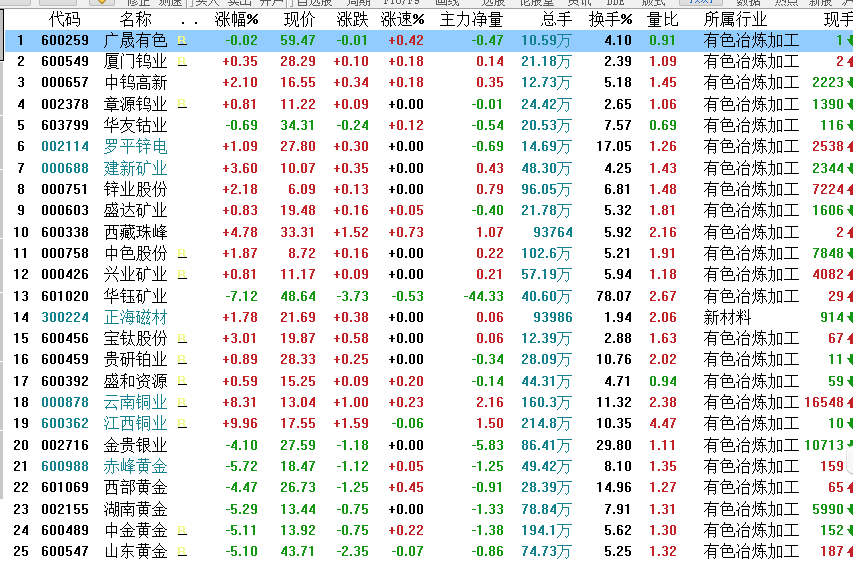The height and width of the screenshot is (561, 853).
Task: Click the R marker beside 盛和资源
Action: [182, 381]
